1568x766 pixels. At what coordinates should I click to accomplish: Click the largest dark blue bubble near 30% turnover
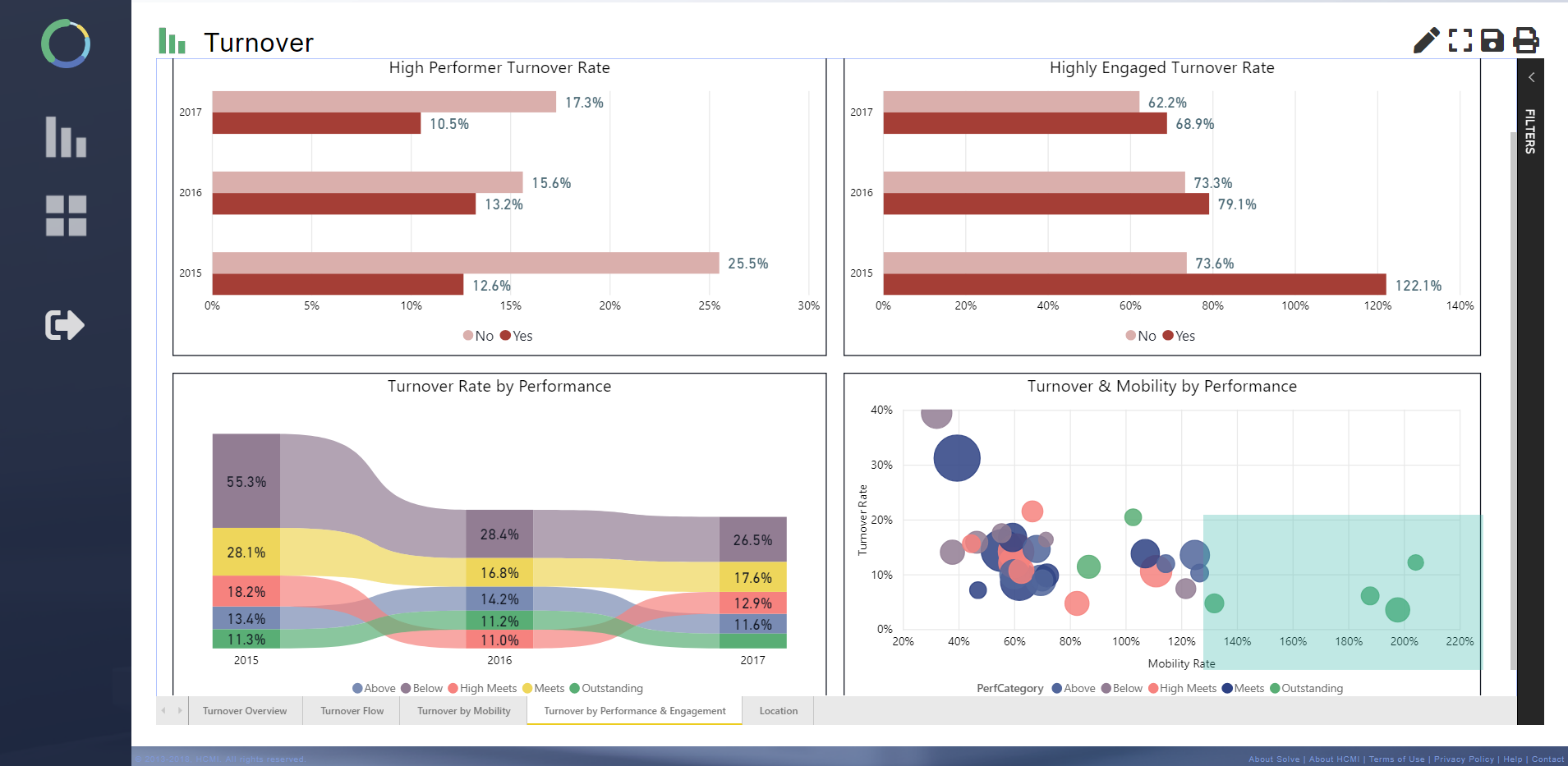click(x=957, y=457)
